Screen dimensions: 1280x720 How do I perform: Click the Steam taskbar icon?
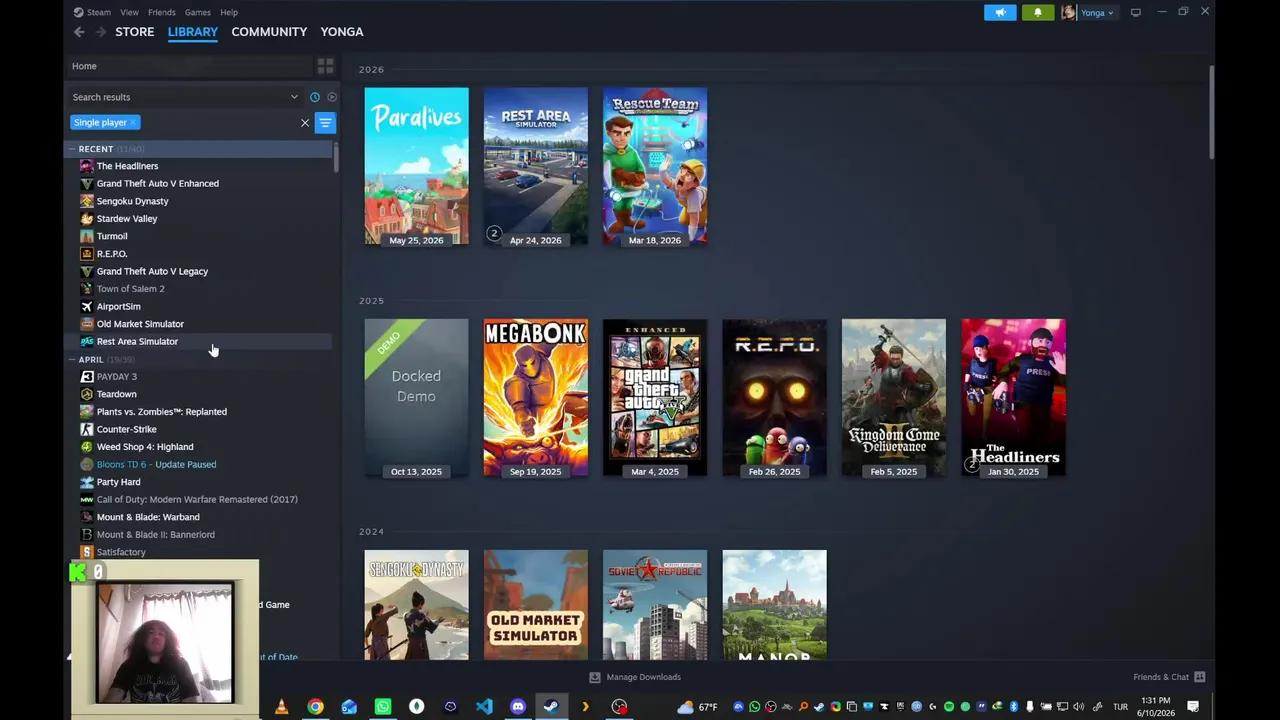pos(551,707)
